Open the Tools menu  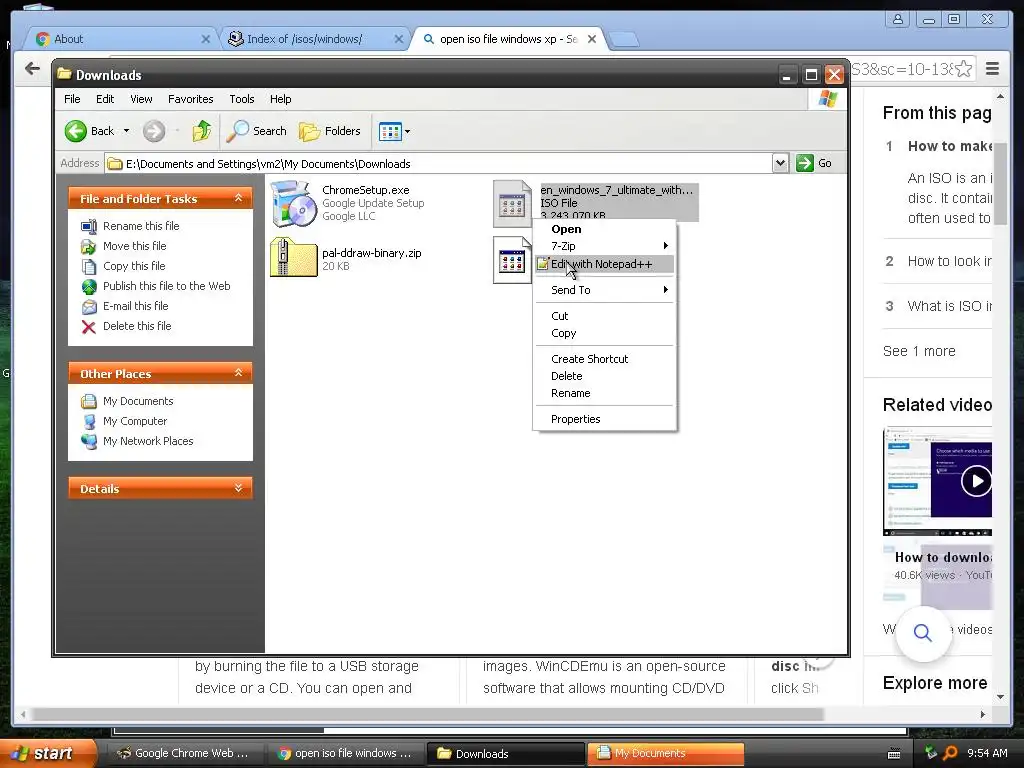pos(242,99)
